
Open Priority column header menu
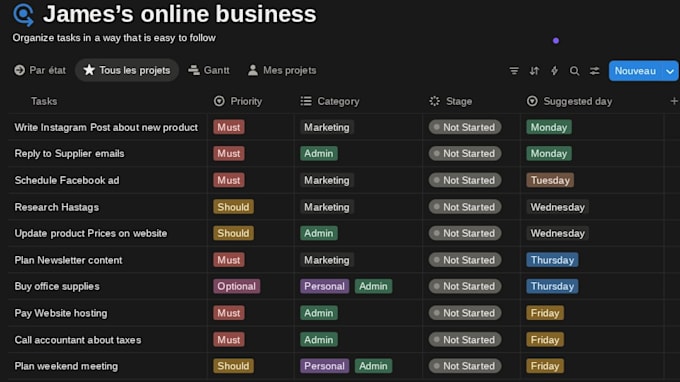pyautogui.click(x=238, y=101)
